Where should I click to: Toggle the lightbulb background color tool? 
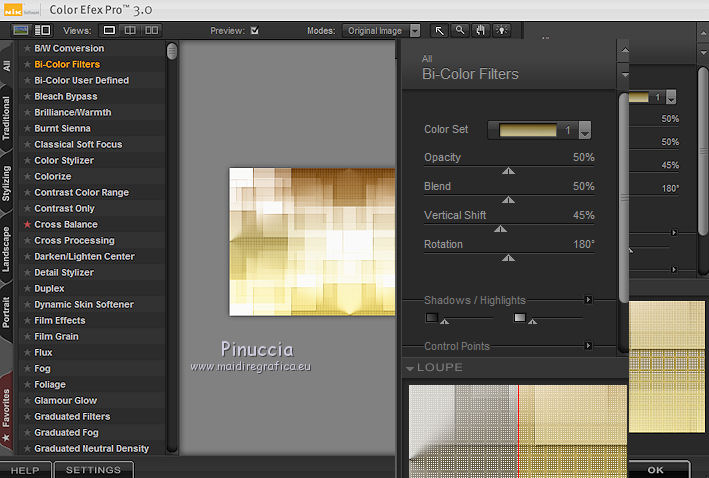pos(501,30)
